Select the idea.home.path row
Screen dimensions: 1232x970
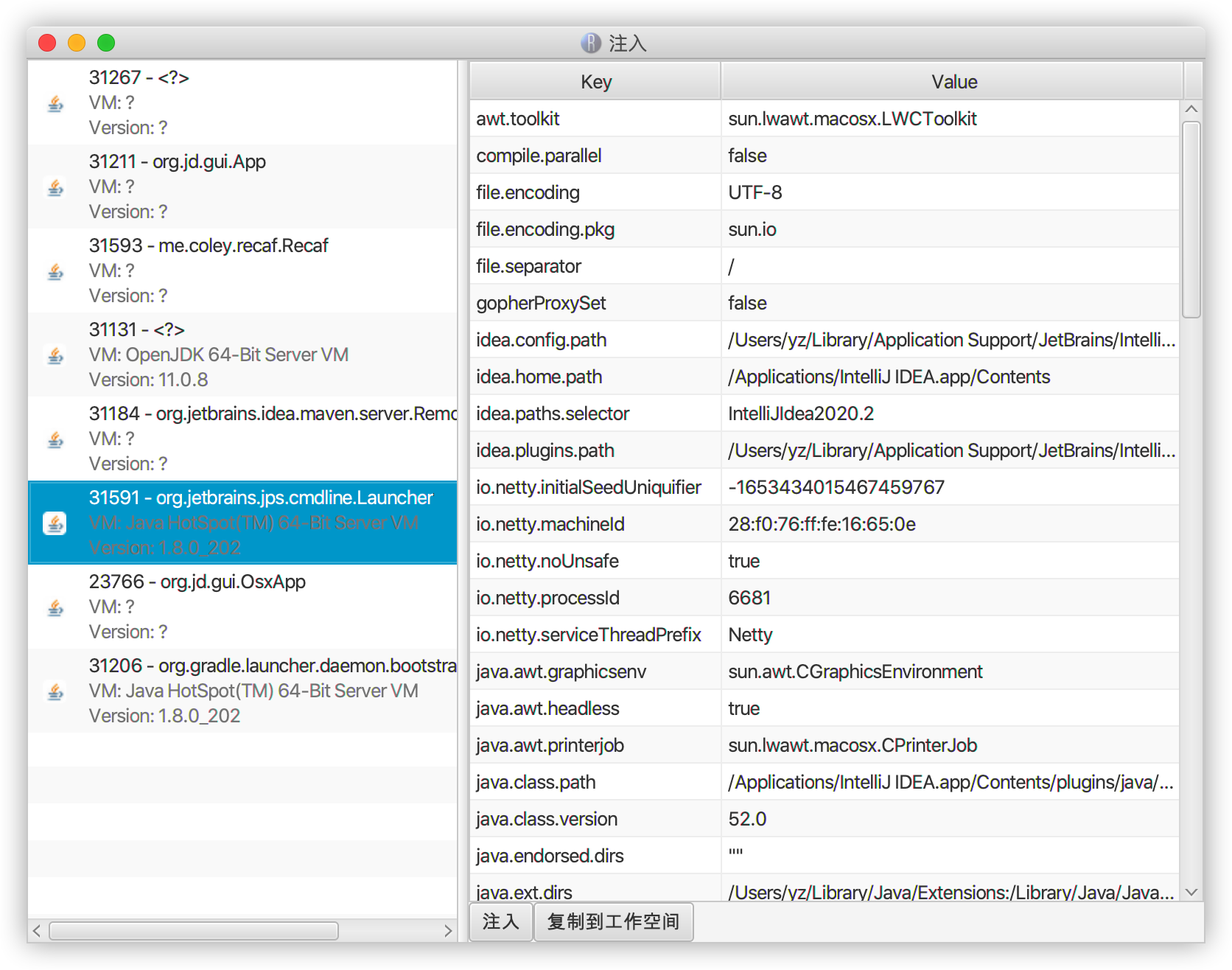coord(539,377)
